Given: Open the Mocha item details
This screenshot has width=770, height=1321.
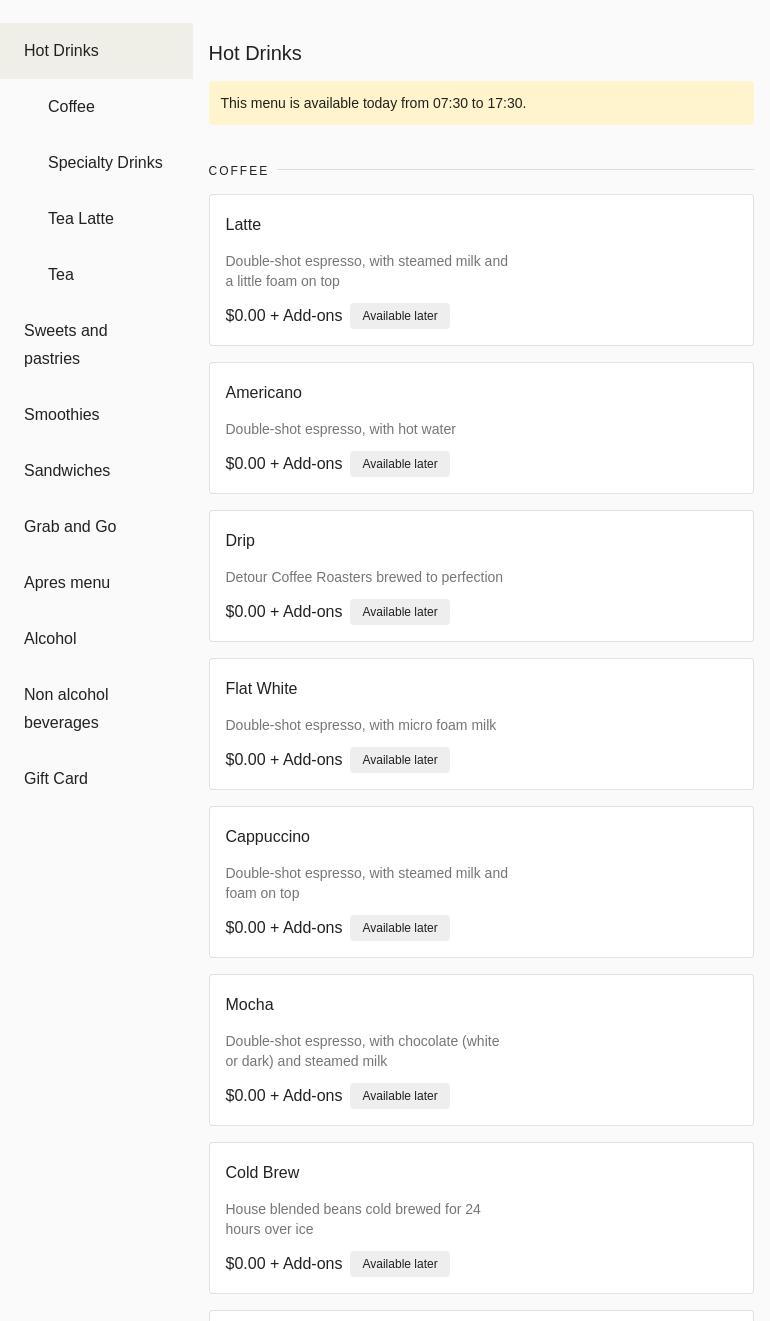Looking at the screenshot, I should tap(480, 1050).
